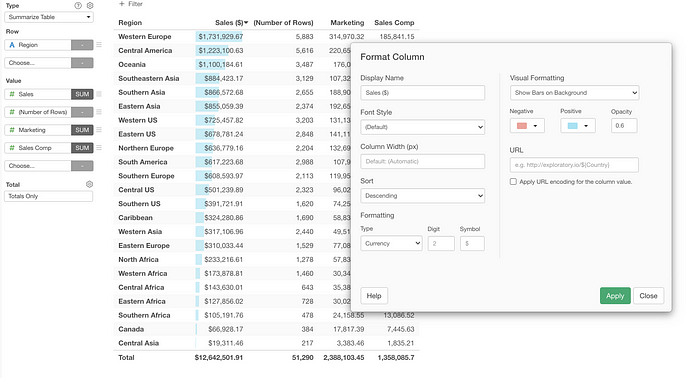Click the 5,883 number of rows cell
Image resolution: width=700 pixels, height=378 pixels.
click(304, 37)
